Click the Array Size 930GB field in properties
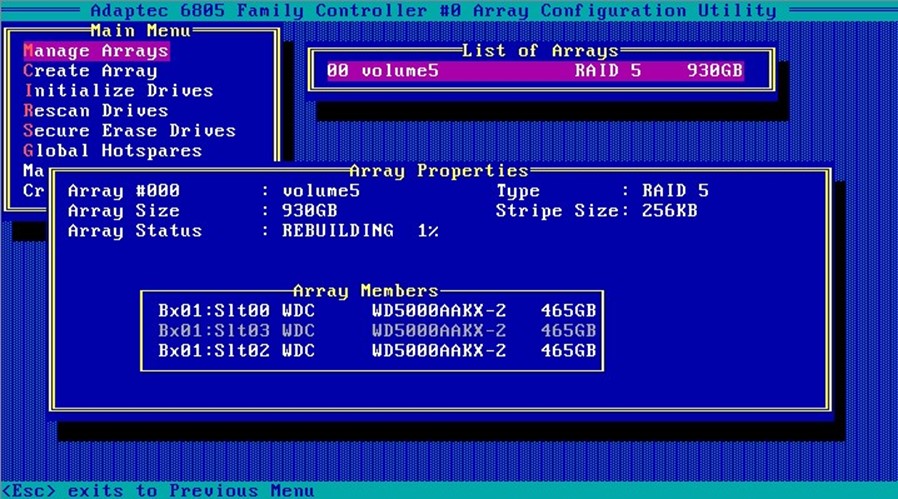Viewport: 898px width, 499px height. pyautogui.click(x=310, y=211)
